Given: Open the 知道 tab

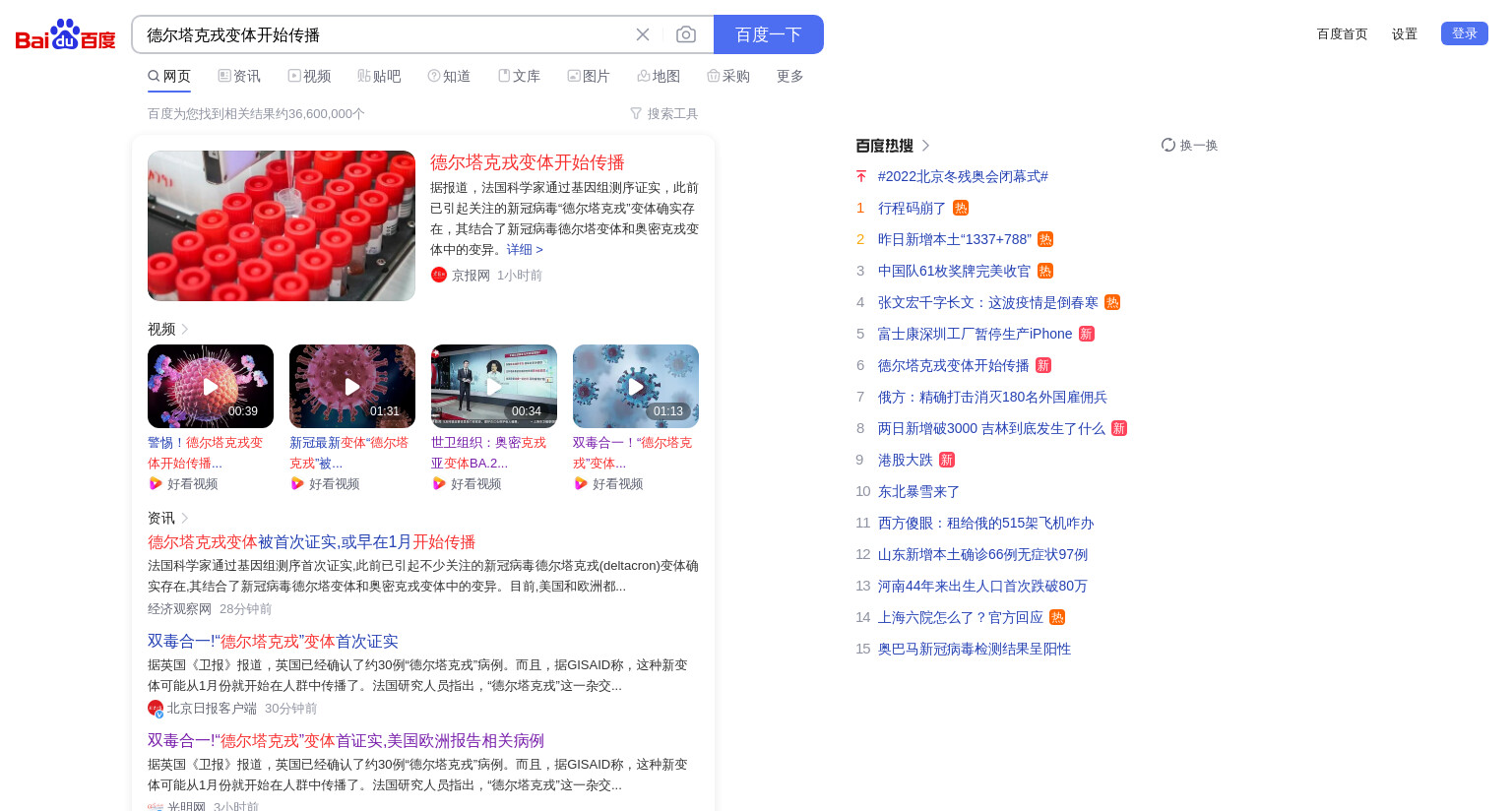Looking at the screenshot, I should click(449, 76).
